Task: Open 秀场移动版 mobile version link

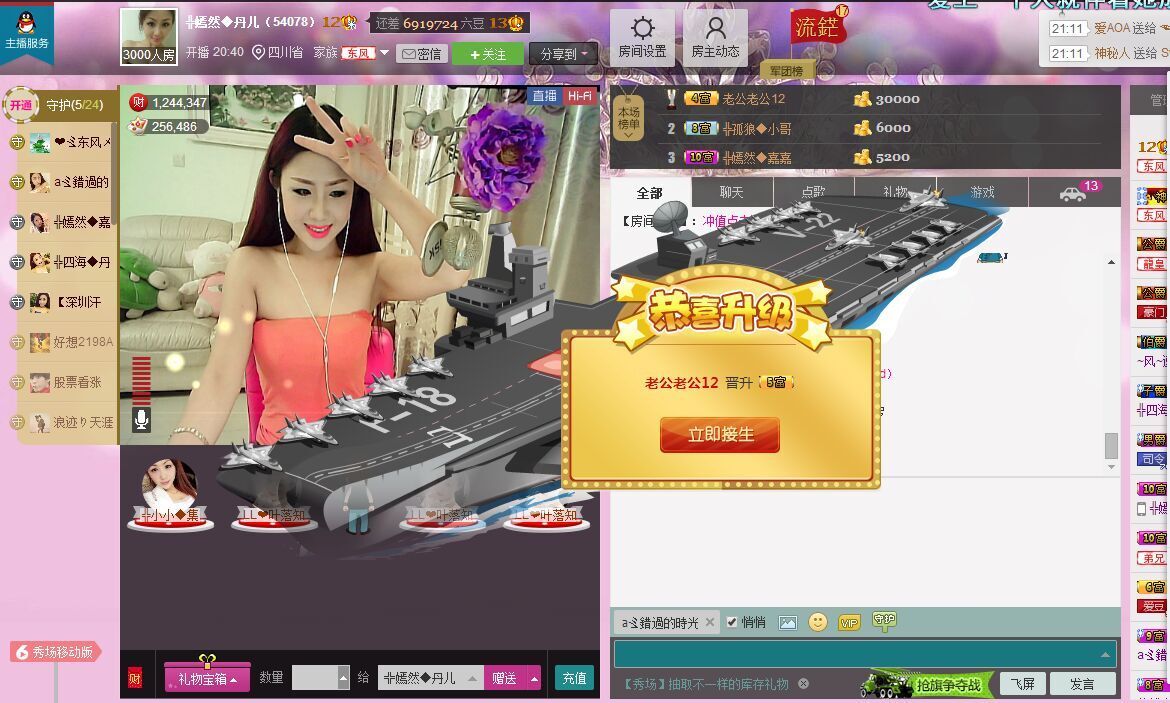Action: 56,652
